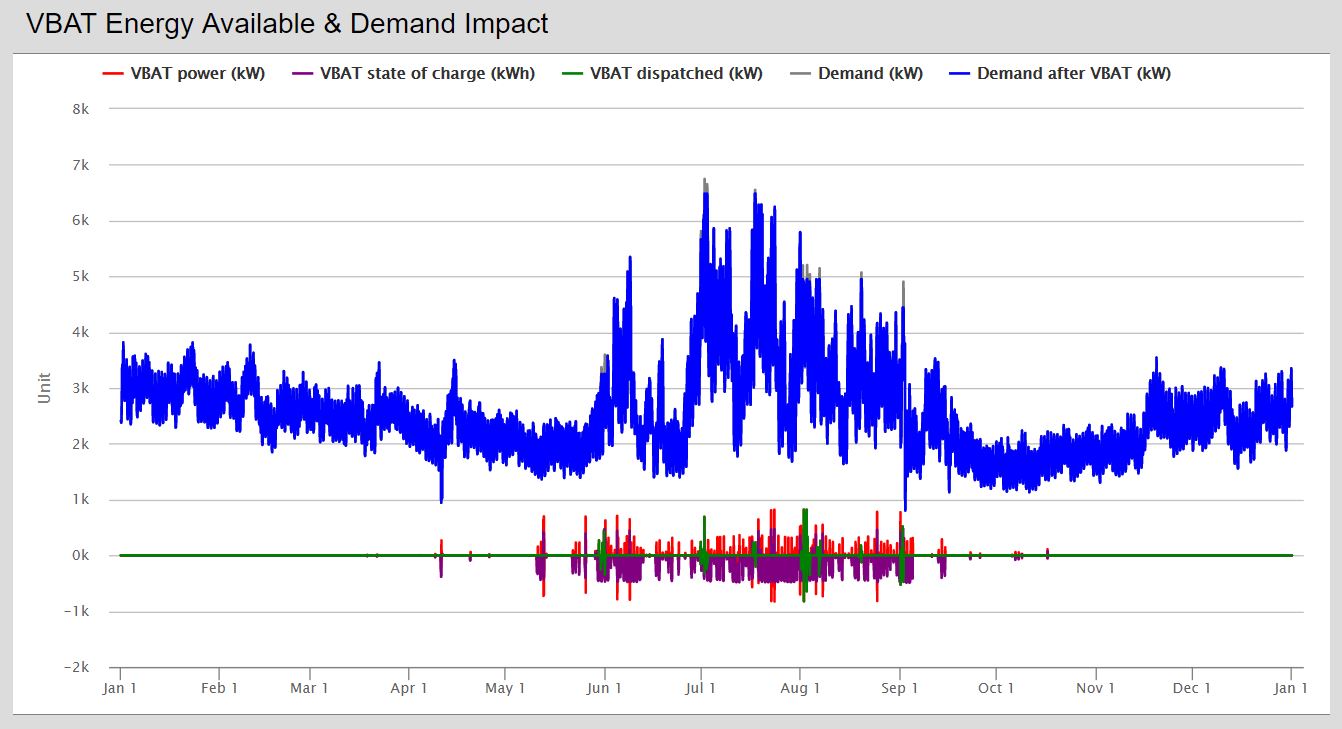Click the leftmost 'Jan 1' x-axis label
Viewport: 1342px width, 729px height.
click(120, 688)
